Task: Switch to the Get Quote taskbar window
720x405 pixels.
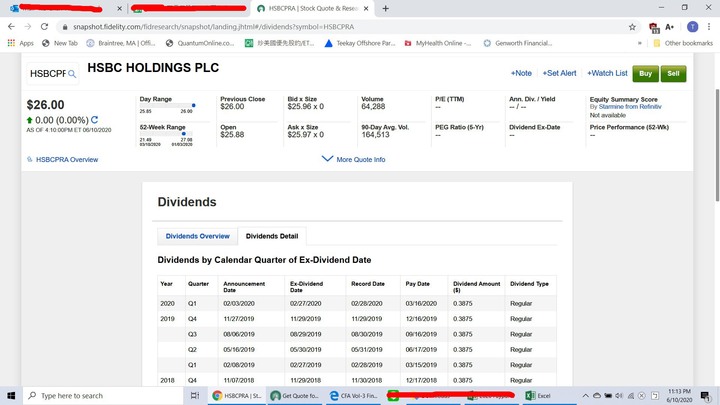Action: pyautogui.click(x=295, y=396)
